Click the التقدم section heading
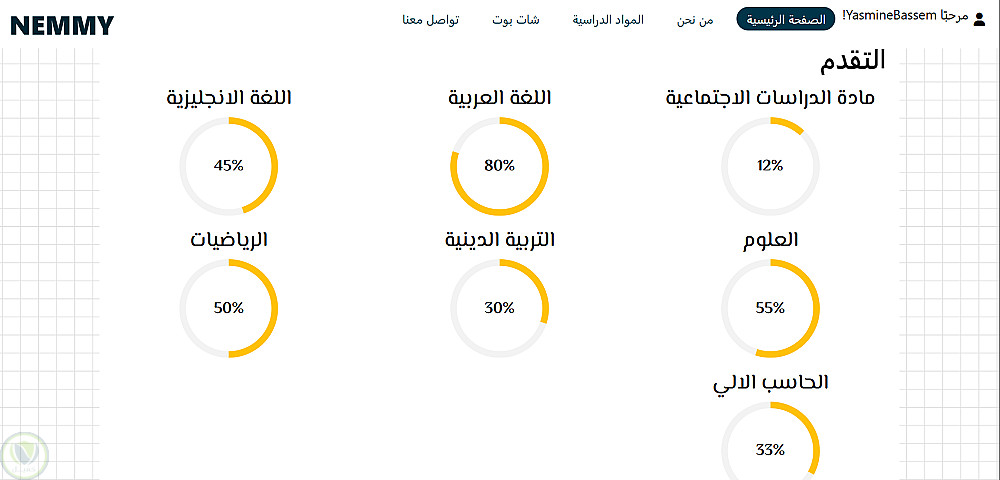This screenshot has width=1000, height=480. [x=852, y=60]
